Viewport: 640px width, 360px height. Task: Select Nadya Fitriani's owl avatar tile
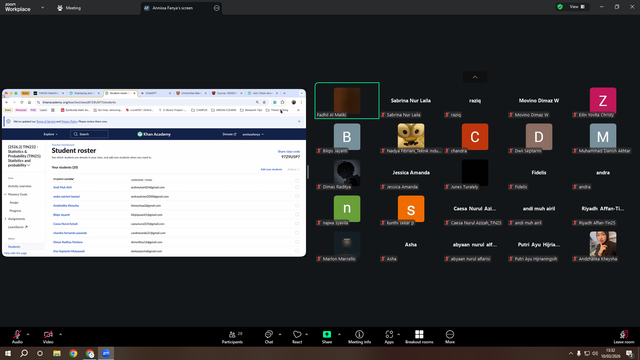(x=411, y=137)
